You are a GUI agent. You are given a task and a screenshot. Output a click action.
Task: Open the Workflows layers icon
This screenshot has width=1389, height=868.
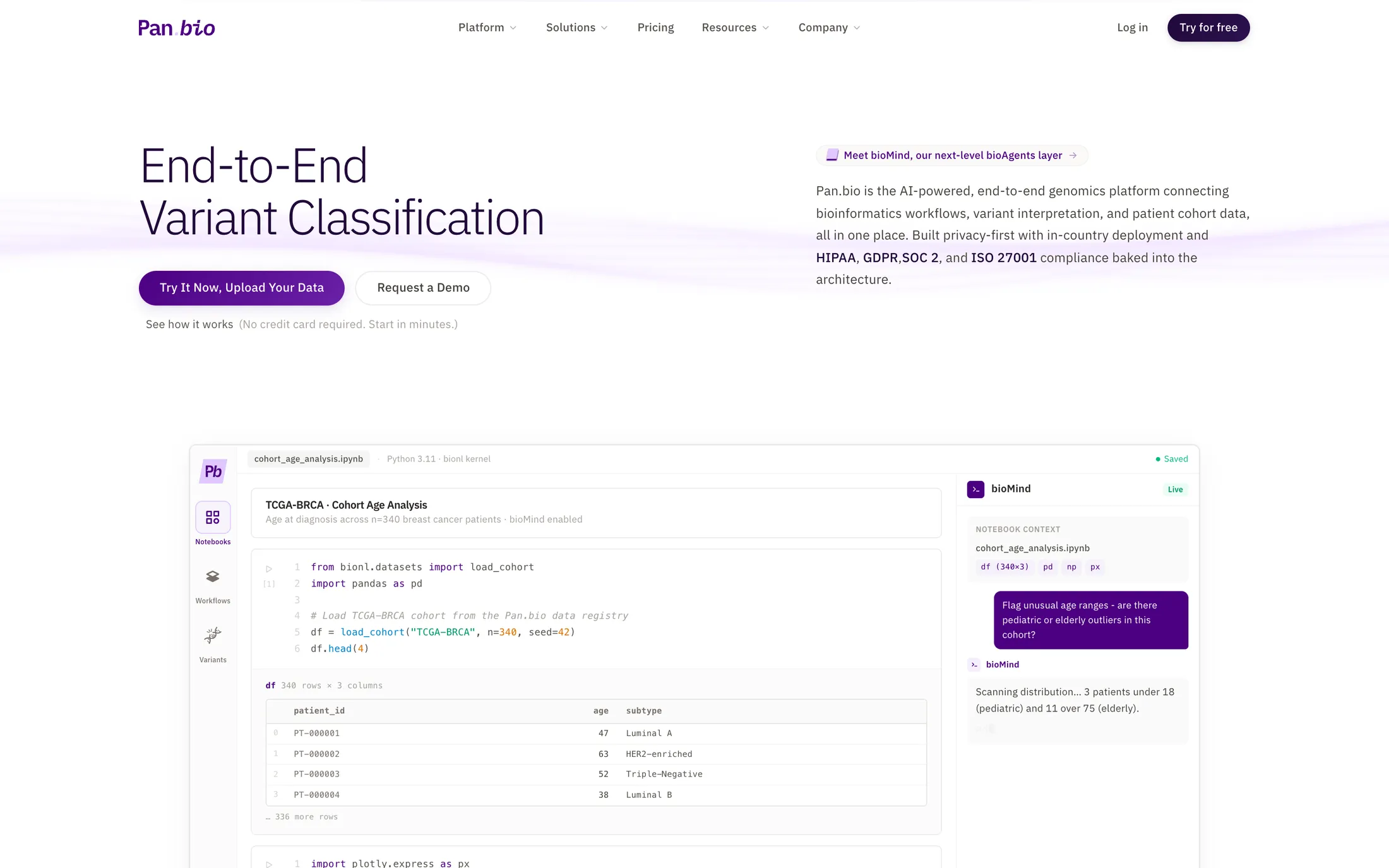pyautogui.click(x=213, y=576)
